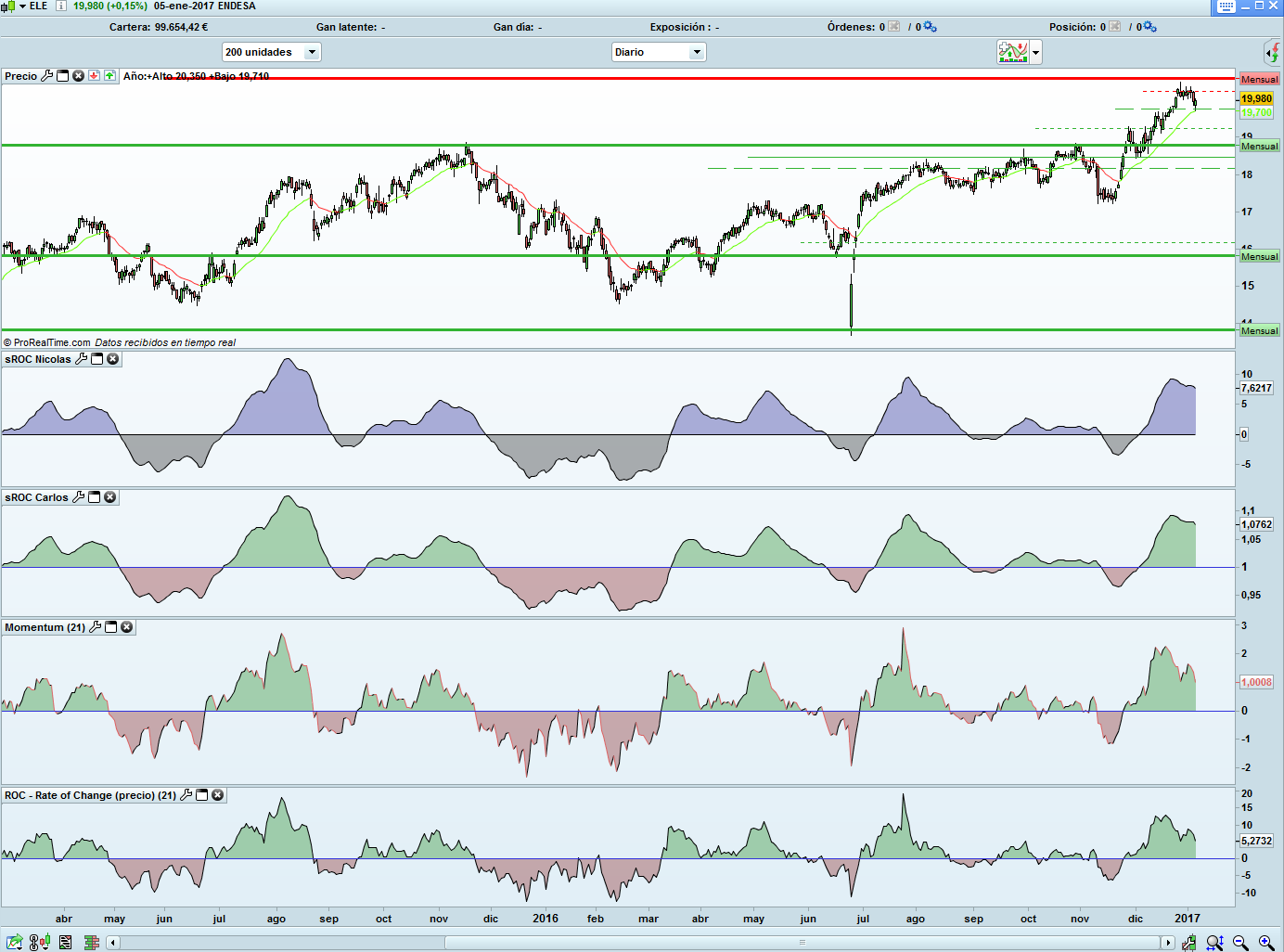Cancel pending orders next to Órdenes
This screenshot has width=1284, height=952.
coord(894,27)
